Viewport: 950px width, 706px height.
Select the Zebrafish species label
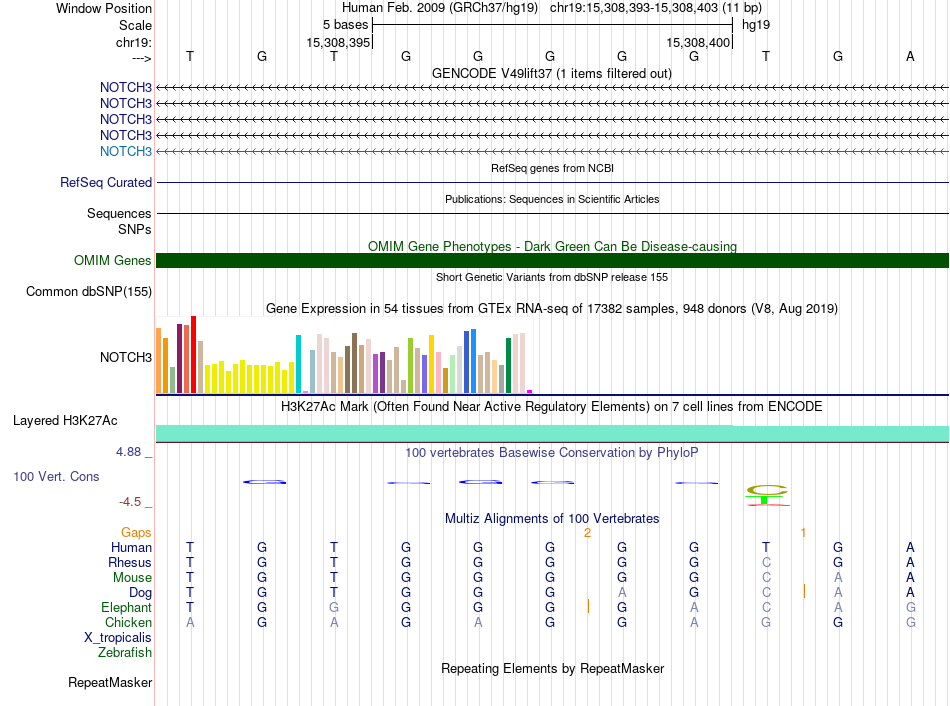pyautogui.click(x=125, y=653)
